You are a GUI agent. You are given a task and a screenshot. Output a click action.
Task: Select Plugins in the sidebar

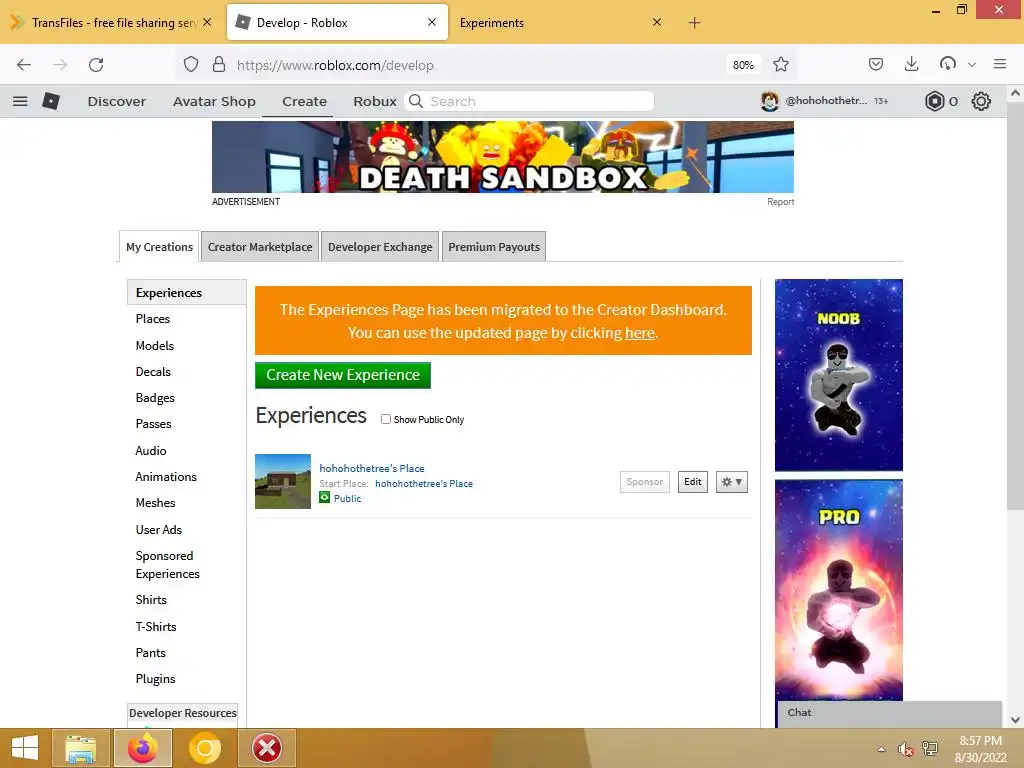155,679
